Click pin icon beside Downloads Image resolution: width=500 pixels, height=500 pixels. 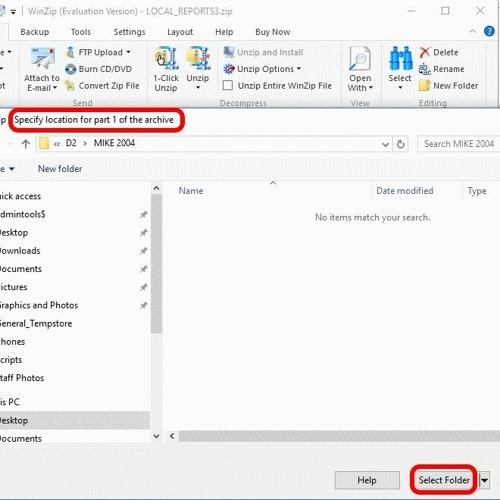click(143, 251)
